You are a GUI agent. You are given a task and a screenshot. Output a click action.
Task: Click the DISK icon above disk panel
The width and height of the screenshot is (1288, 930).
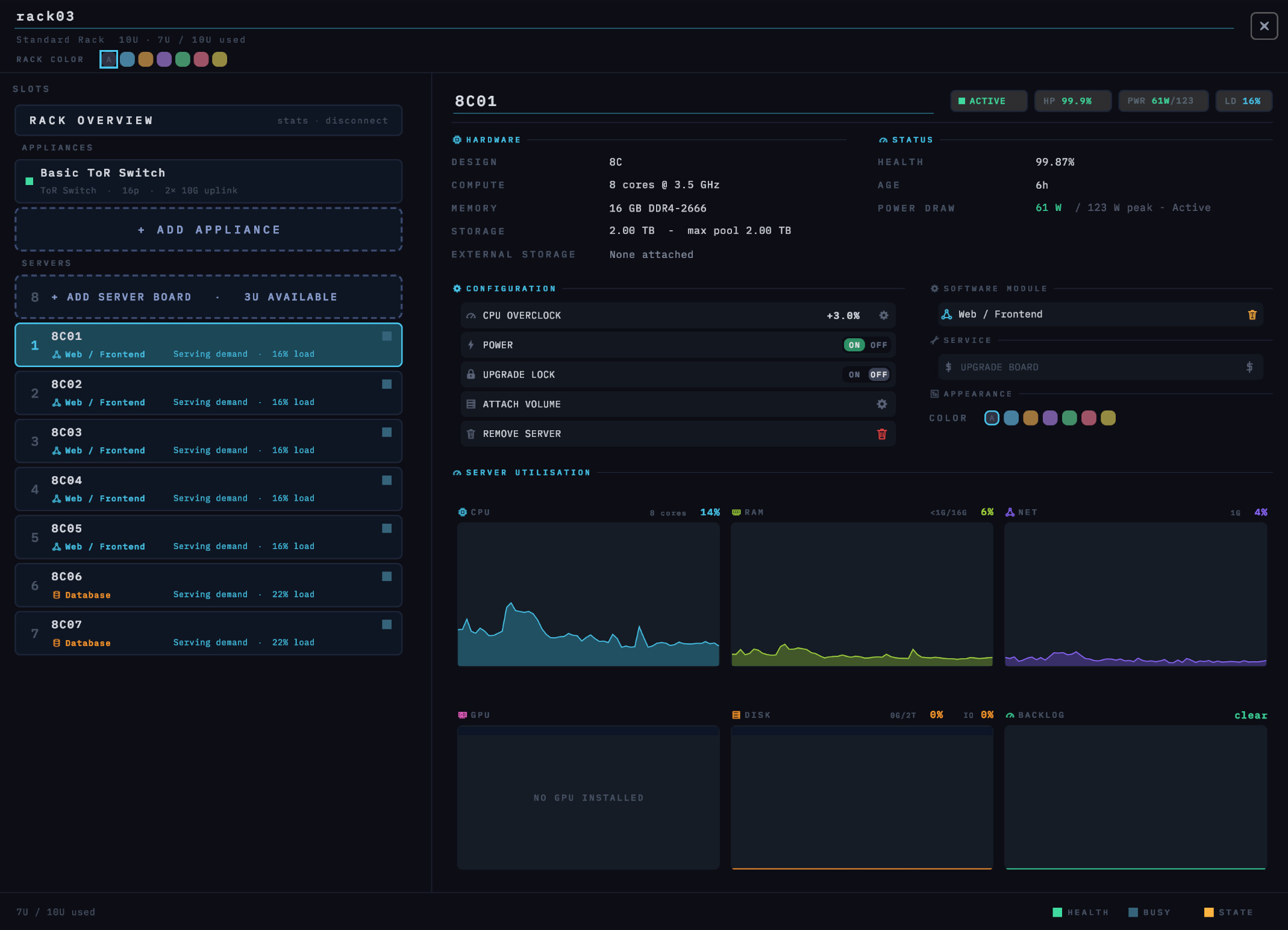tap(736, 715)
